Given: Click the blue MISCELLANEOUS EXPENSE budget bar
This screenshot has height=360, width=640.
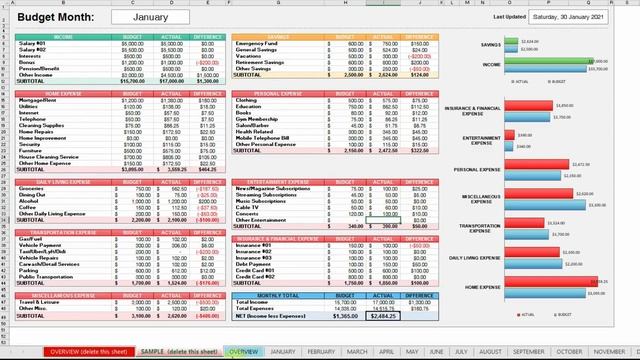Looking at the screenshot, I should 545,205.
